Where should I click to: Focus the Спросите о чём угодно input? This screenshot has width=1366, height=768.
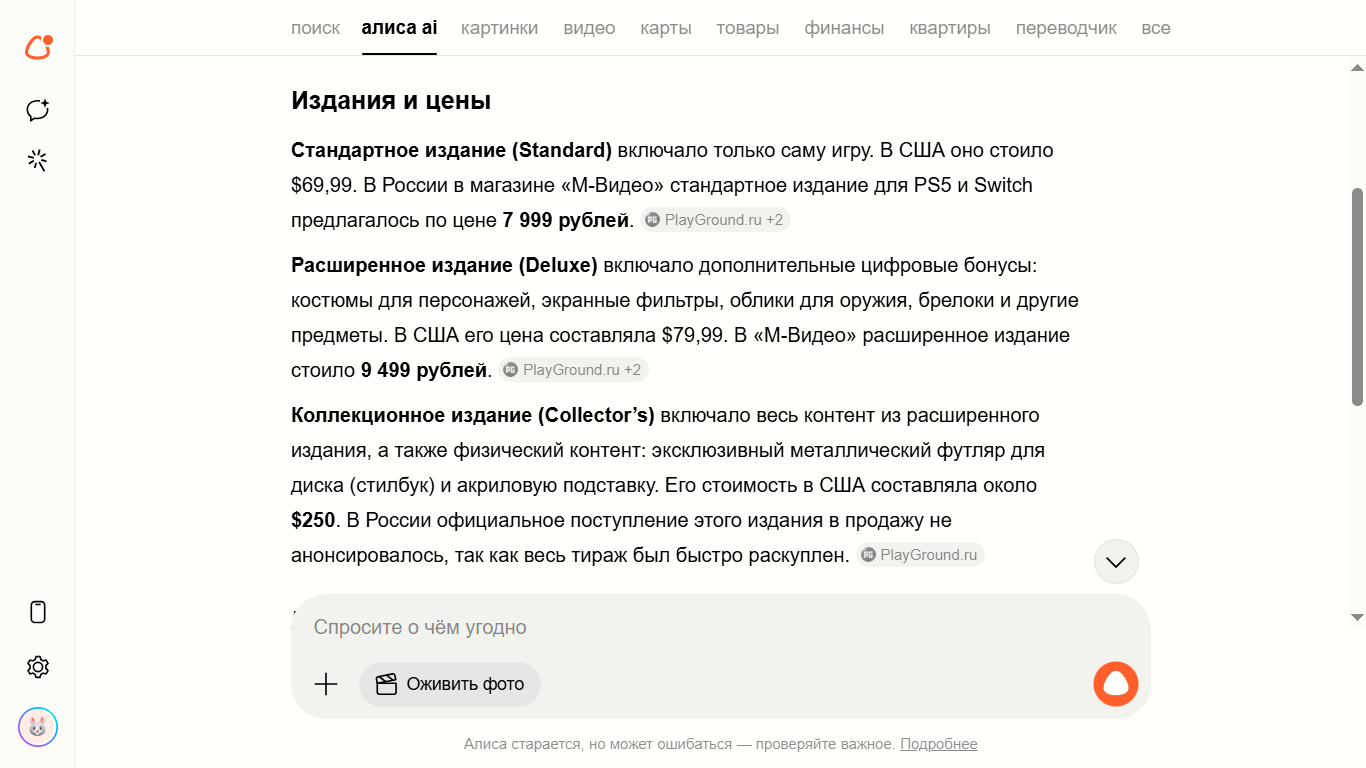pyautogui.click(x=700, y=627)
